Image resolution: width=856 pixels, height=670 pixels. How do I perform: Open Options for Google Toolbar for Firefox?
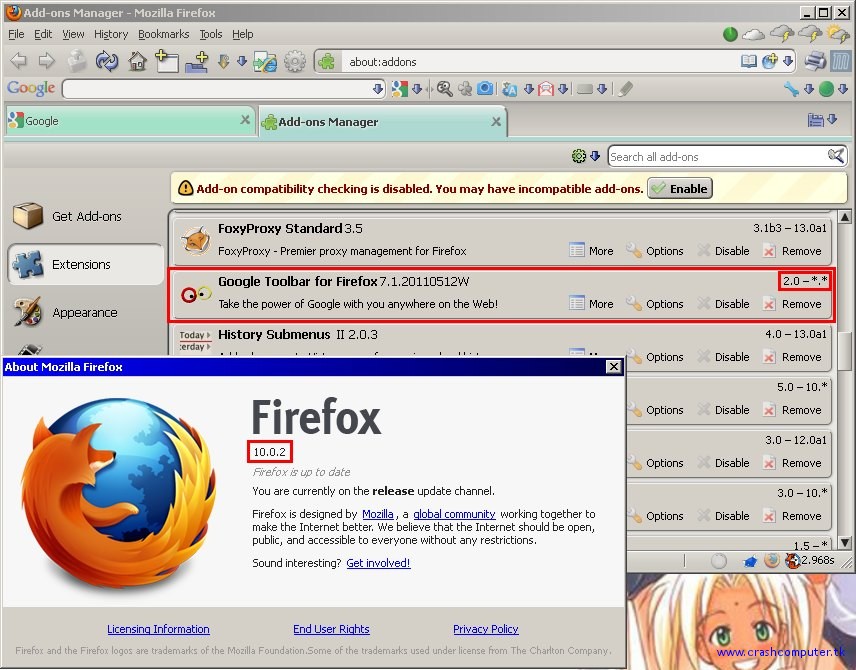[x=655, y=304]
